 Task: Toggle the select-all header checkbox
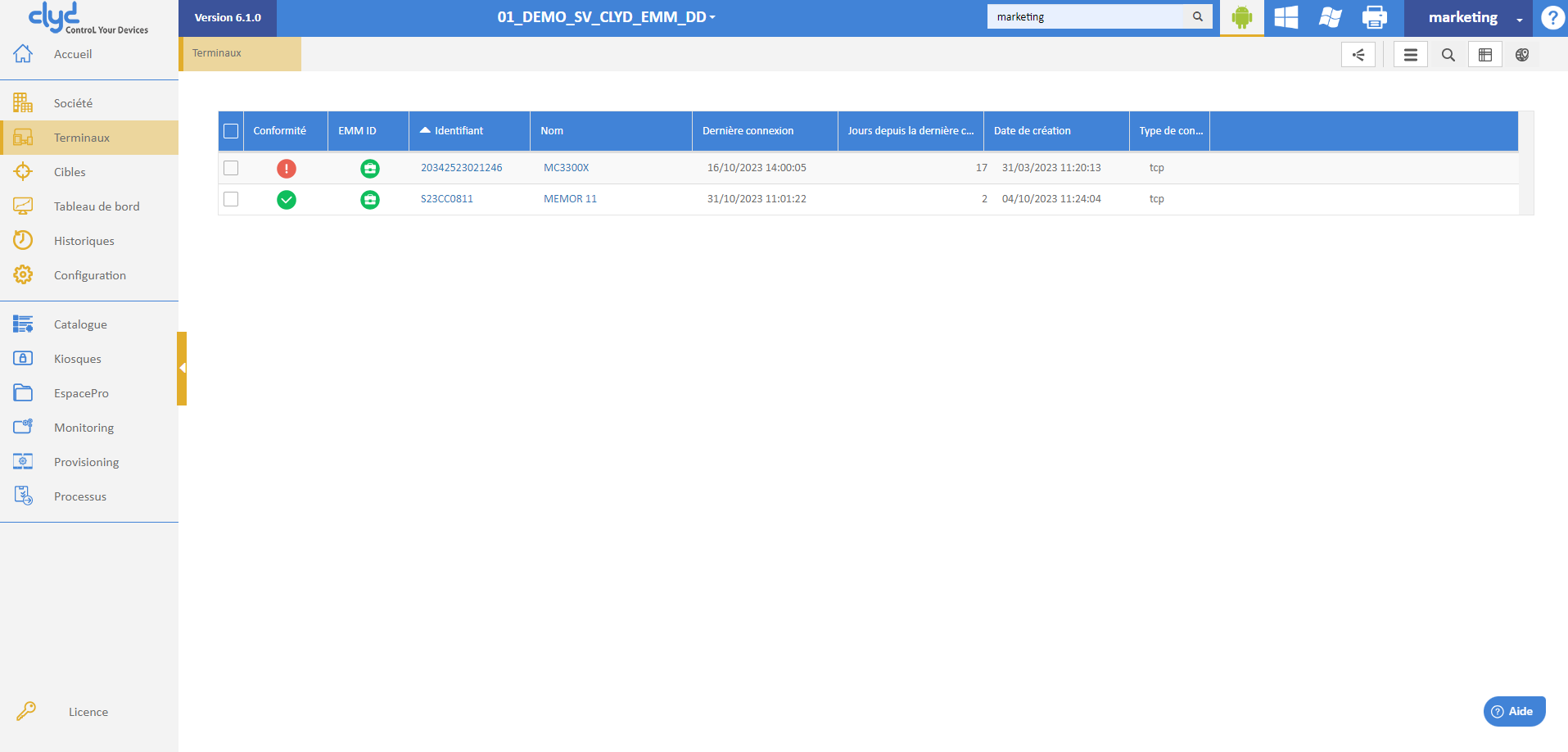[231, 131]
